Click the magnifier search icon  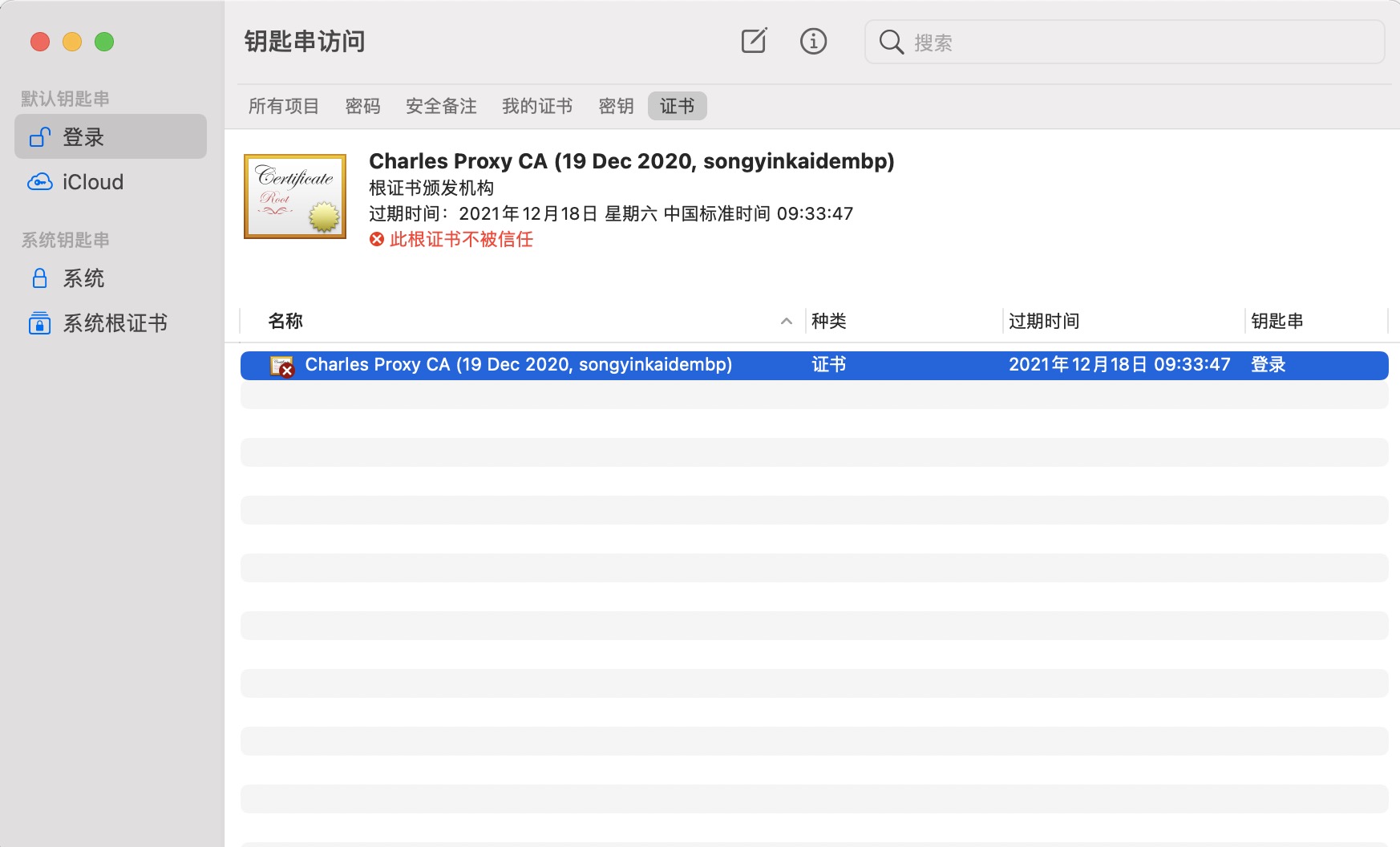[x=891, y=42]
